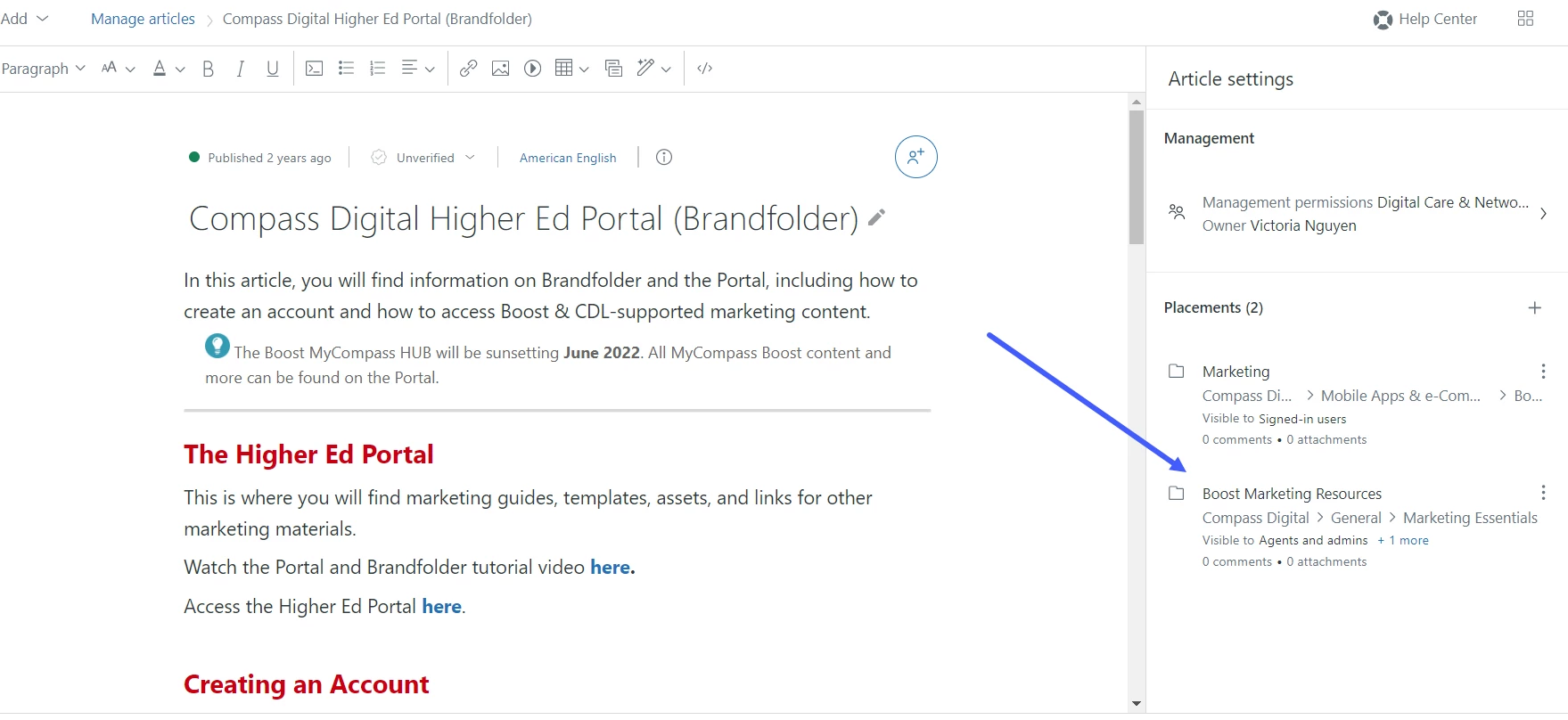
Task: Toggle italic formatting
Action: coord(240,69)
